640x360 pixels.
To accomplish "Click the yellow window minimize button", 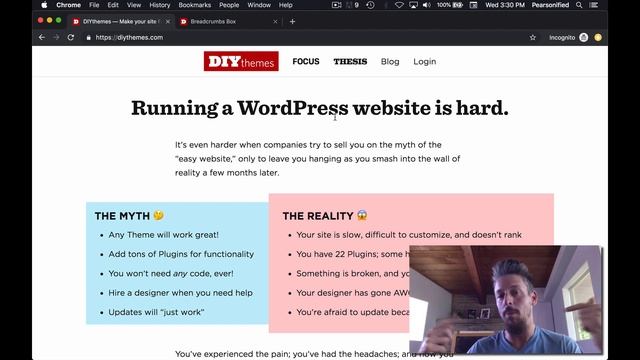I will (49, 20).
